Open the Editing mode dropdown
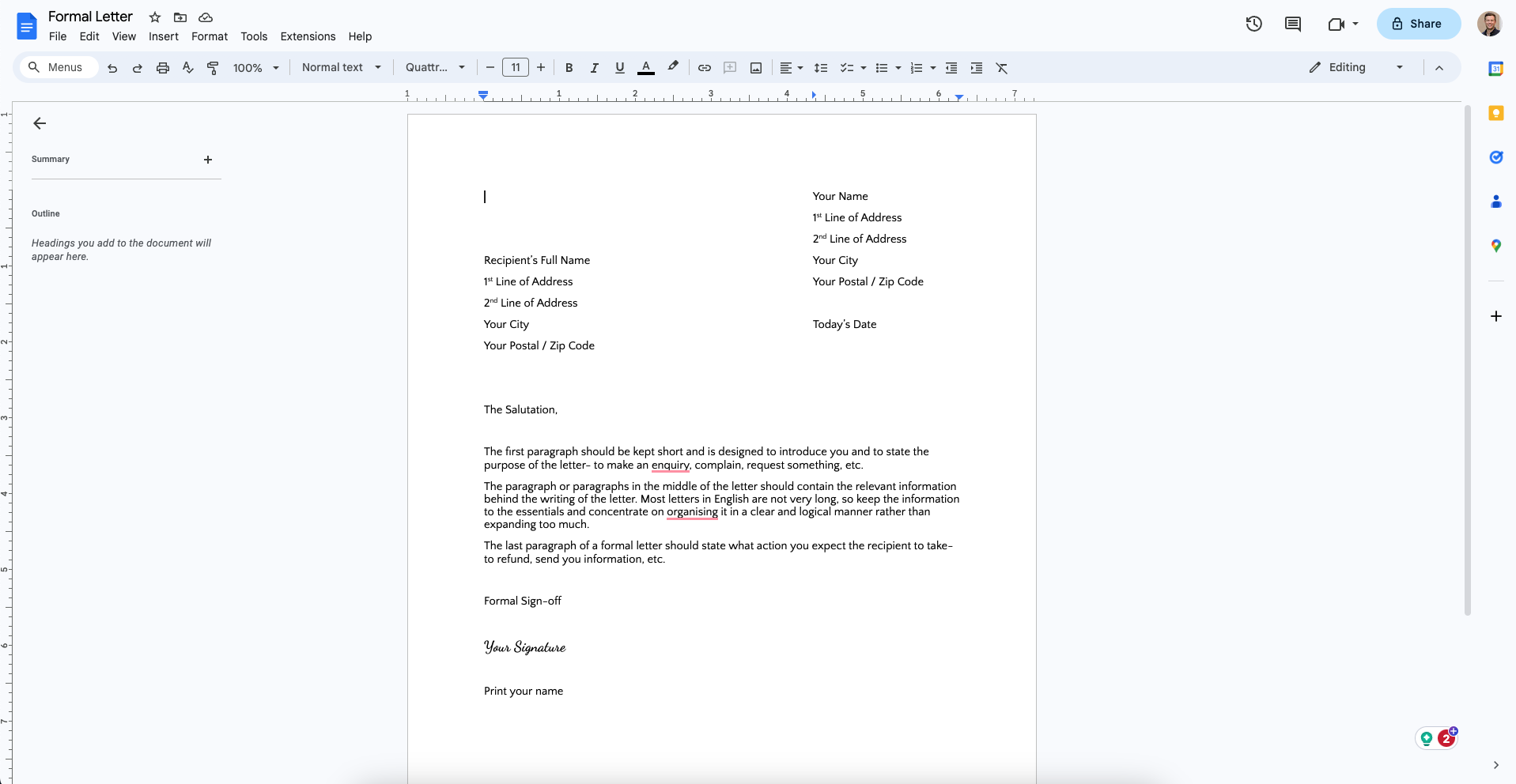This screenshot has height=784, width=1516. coord(1355,67)
